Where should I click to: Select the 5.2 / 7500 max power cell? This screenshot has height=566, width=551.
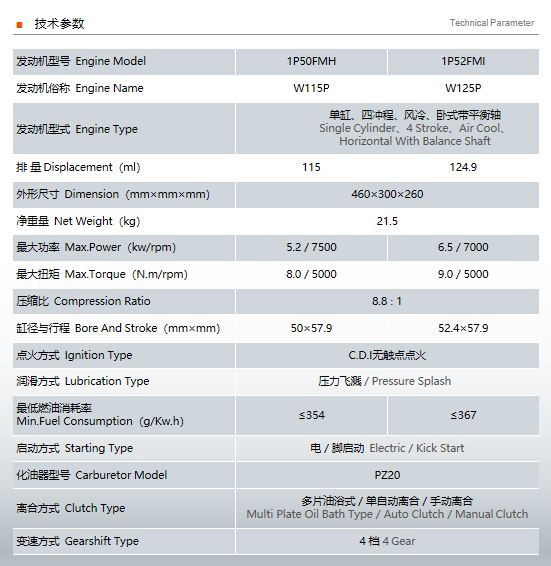[311, 248]
